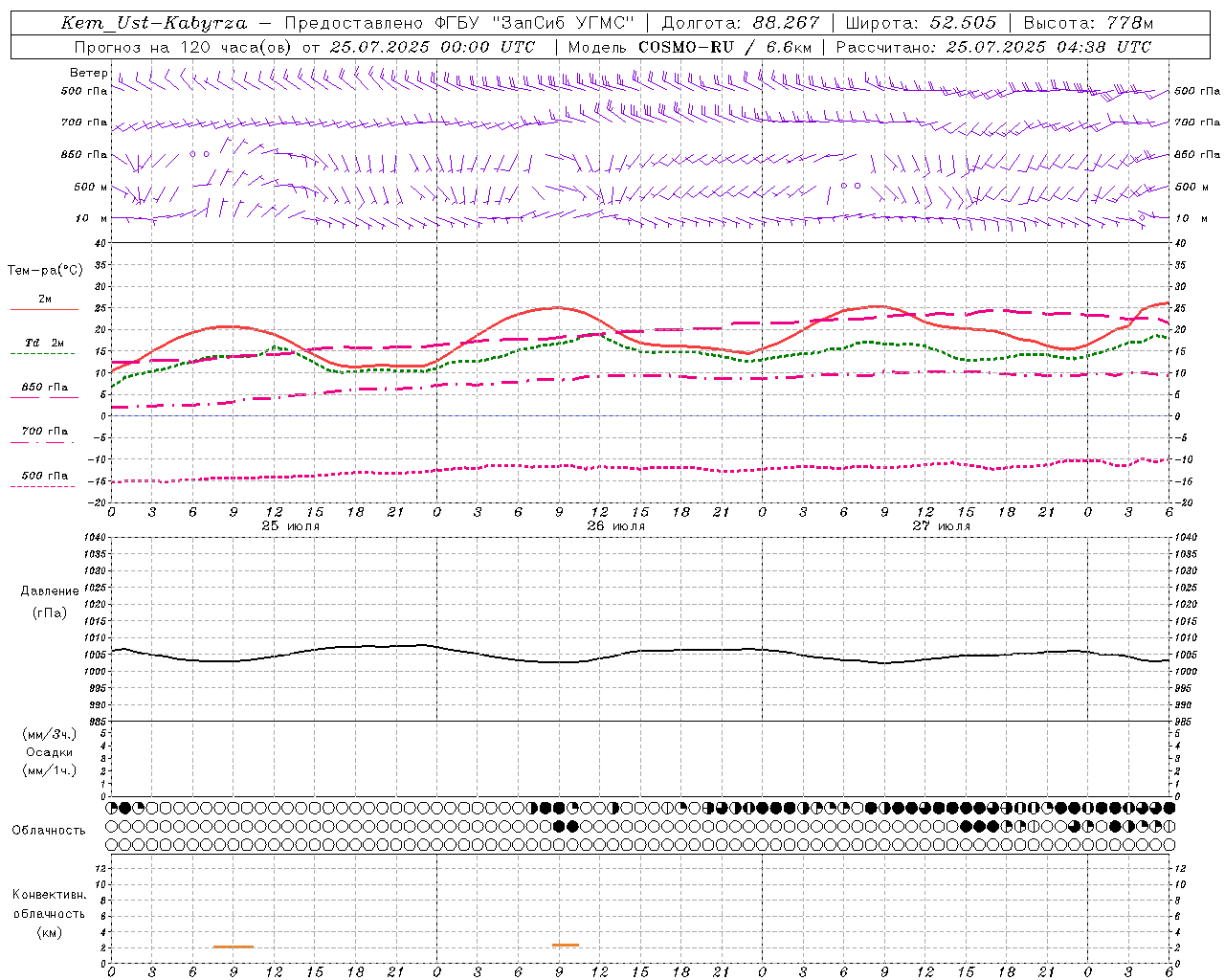
Task: Click the (гПа) unit label under Давление
Action: coord(49,612)
